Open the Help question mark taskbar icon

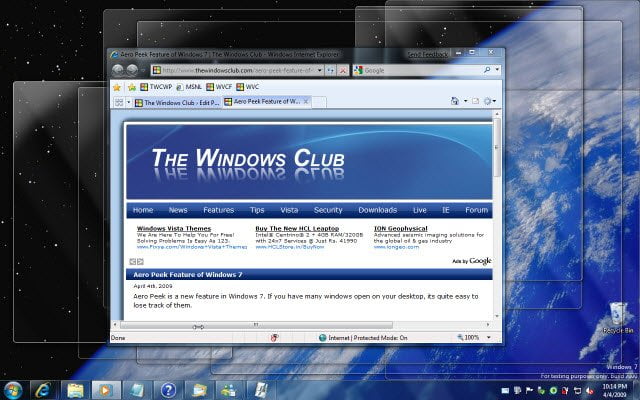[168, 390]
